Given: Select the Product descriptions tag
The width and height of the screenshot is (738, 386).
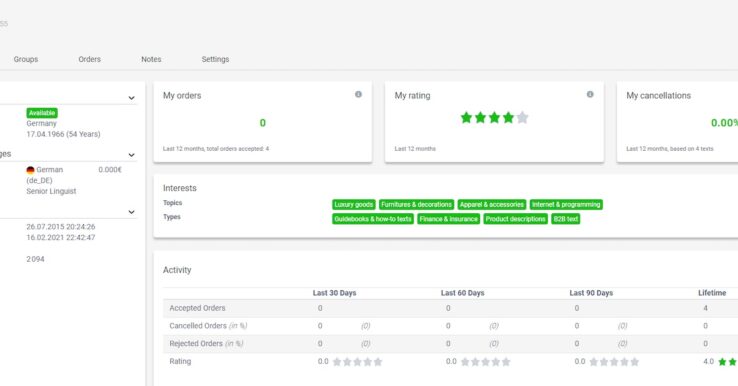Looking at the screenshot, I should tap(515, 219).
